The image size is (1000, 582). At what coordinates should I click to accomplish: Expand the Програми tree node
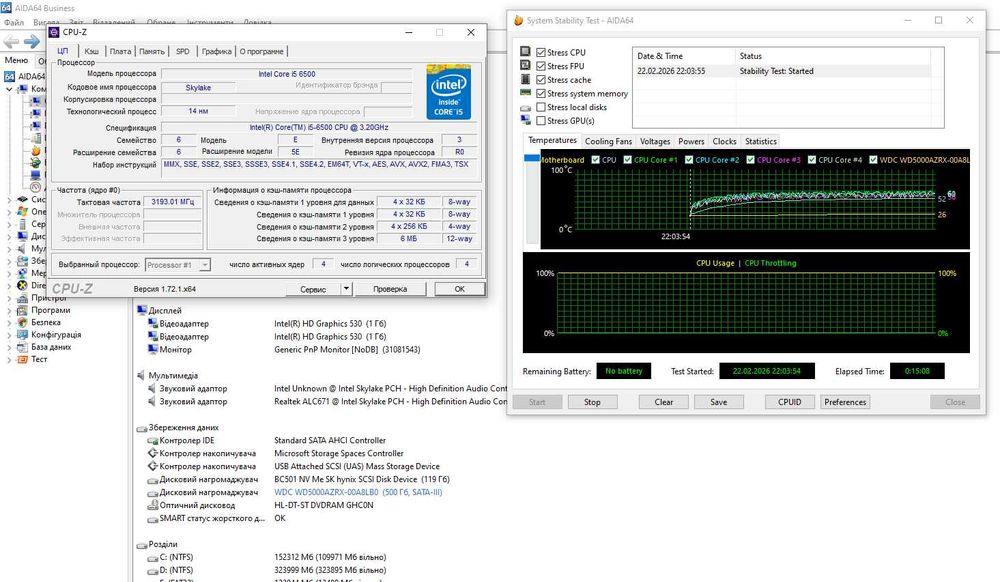(x=9, y=310)
